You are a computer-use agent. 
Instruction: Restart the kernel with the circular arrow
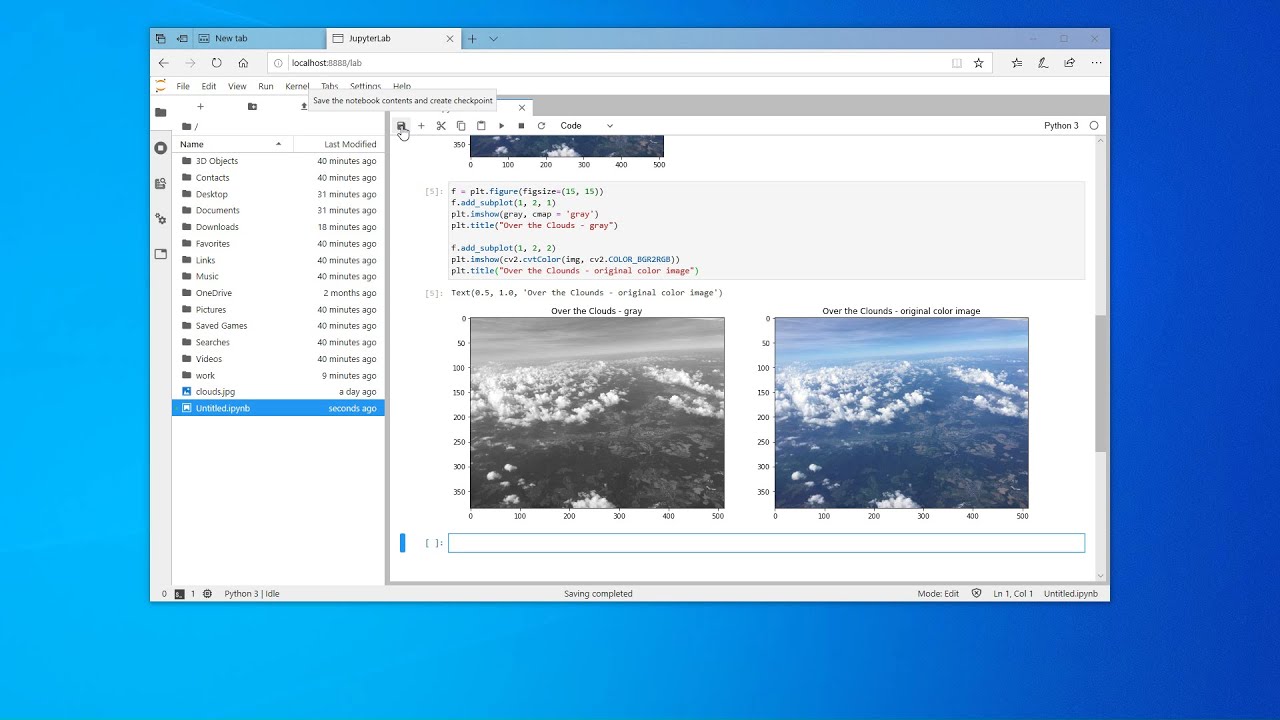[x=541, y=126]
